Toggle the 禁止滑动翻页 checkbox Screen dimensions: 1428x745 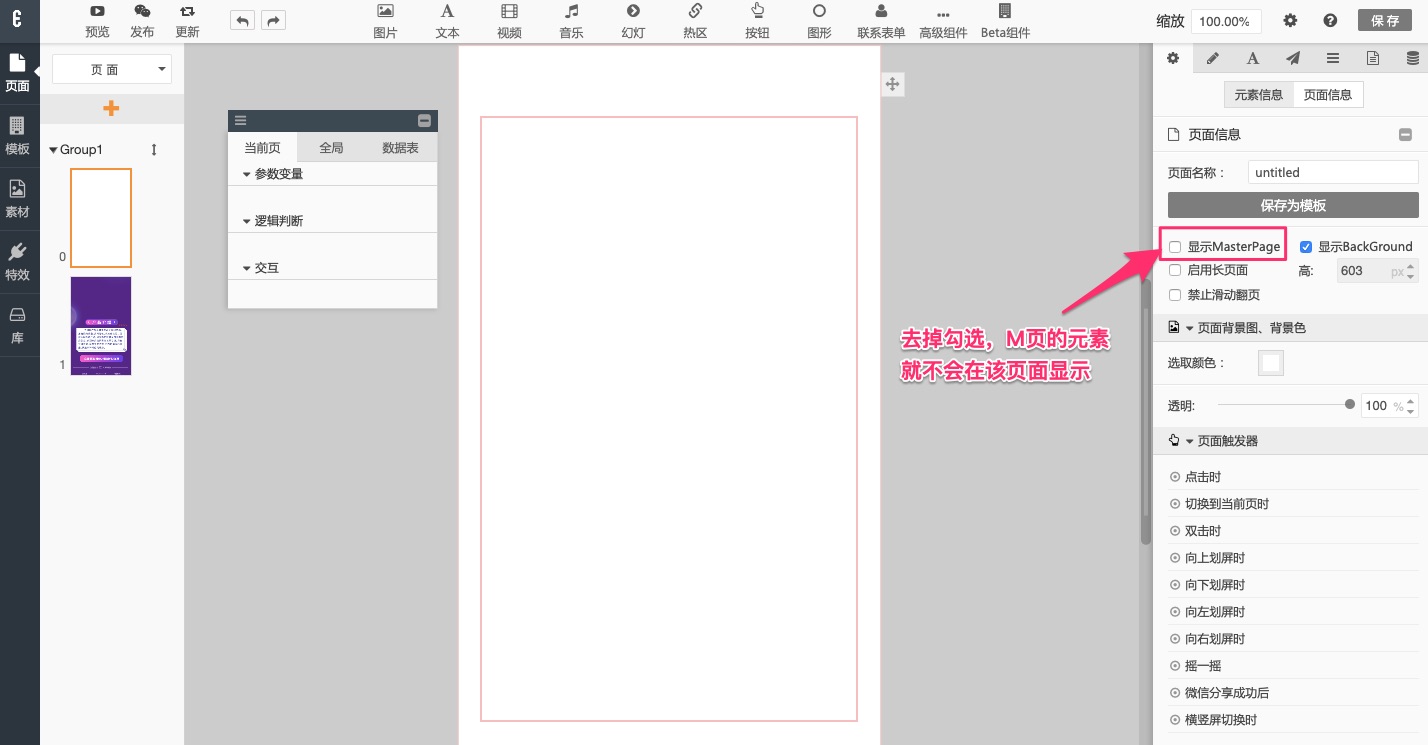pyautogui.click(x=1176, y=295)
